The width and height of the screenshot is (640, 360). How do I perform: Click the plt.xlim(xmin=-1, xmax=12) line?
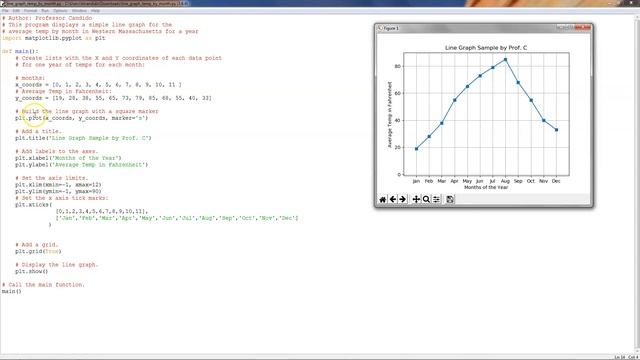[58, 184]
